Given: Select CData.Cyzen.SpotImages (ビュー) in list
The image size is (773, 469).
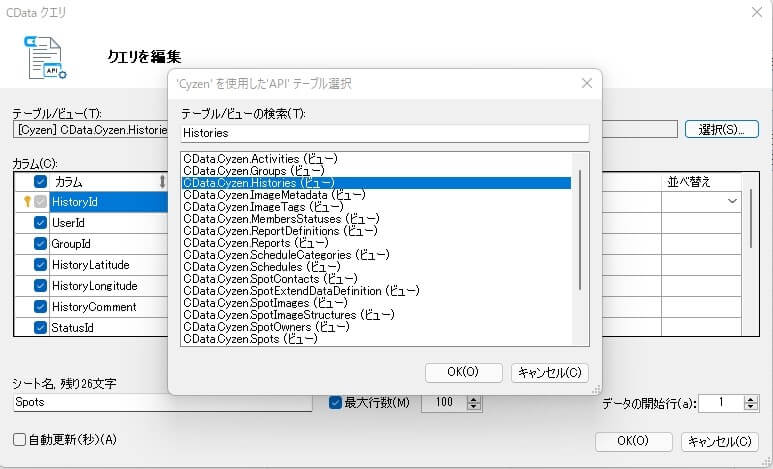Looking at the screenshot, I should pyautogui.click(x=376, y=303).
